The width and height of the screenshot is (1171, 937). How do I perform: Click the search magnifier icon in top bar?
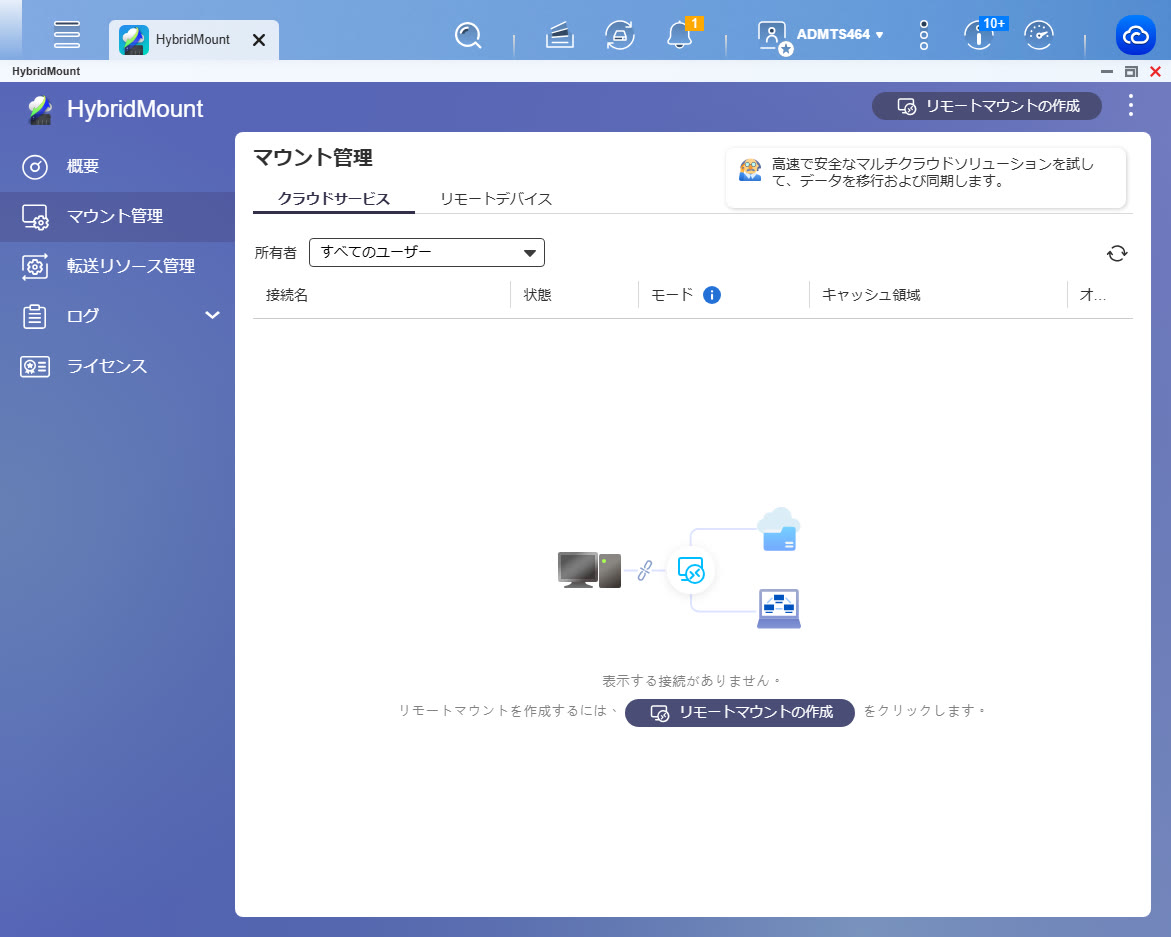pyautogui.click(x=467, y=36)
